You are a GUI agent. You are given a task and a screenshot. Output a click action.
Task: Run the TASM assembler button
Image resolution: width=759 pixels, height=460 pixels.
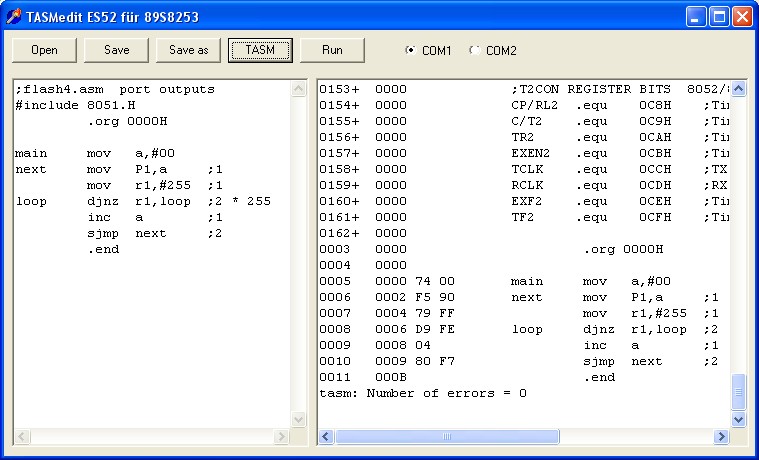(260, 50)
